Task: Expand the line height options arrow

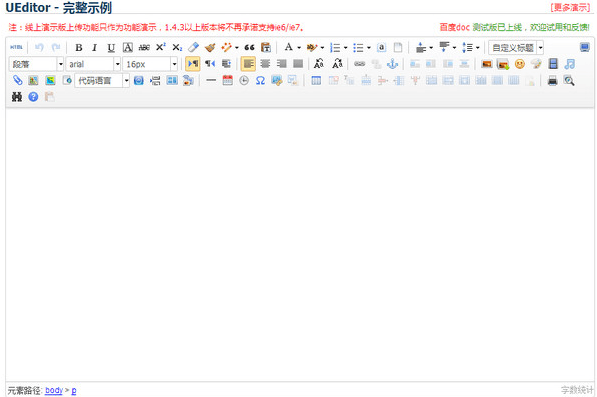Action: pyautogui.click(x=477, y=48)
